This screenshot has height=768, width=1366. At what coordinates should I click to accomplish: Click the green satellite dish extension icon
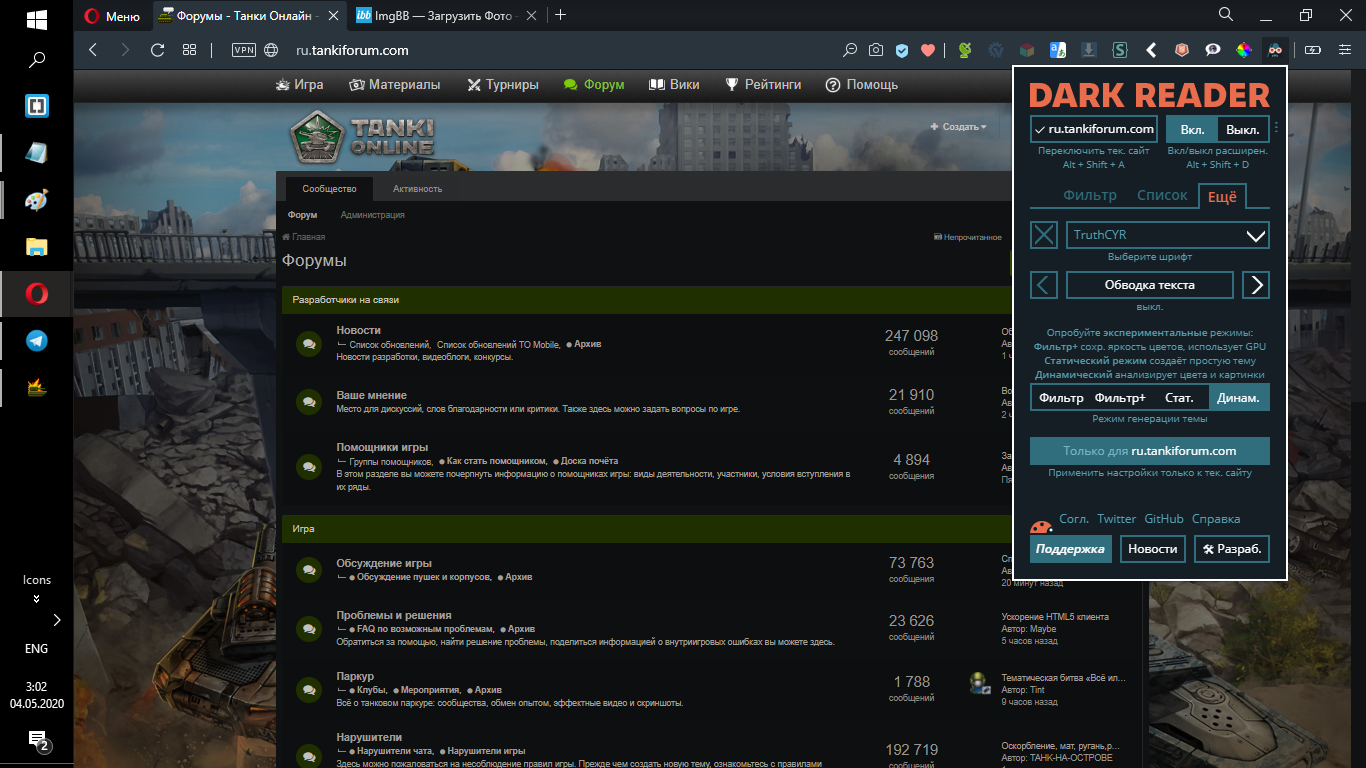(x=965, y=50)
